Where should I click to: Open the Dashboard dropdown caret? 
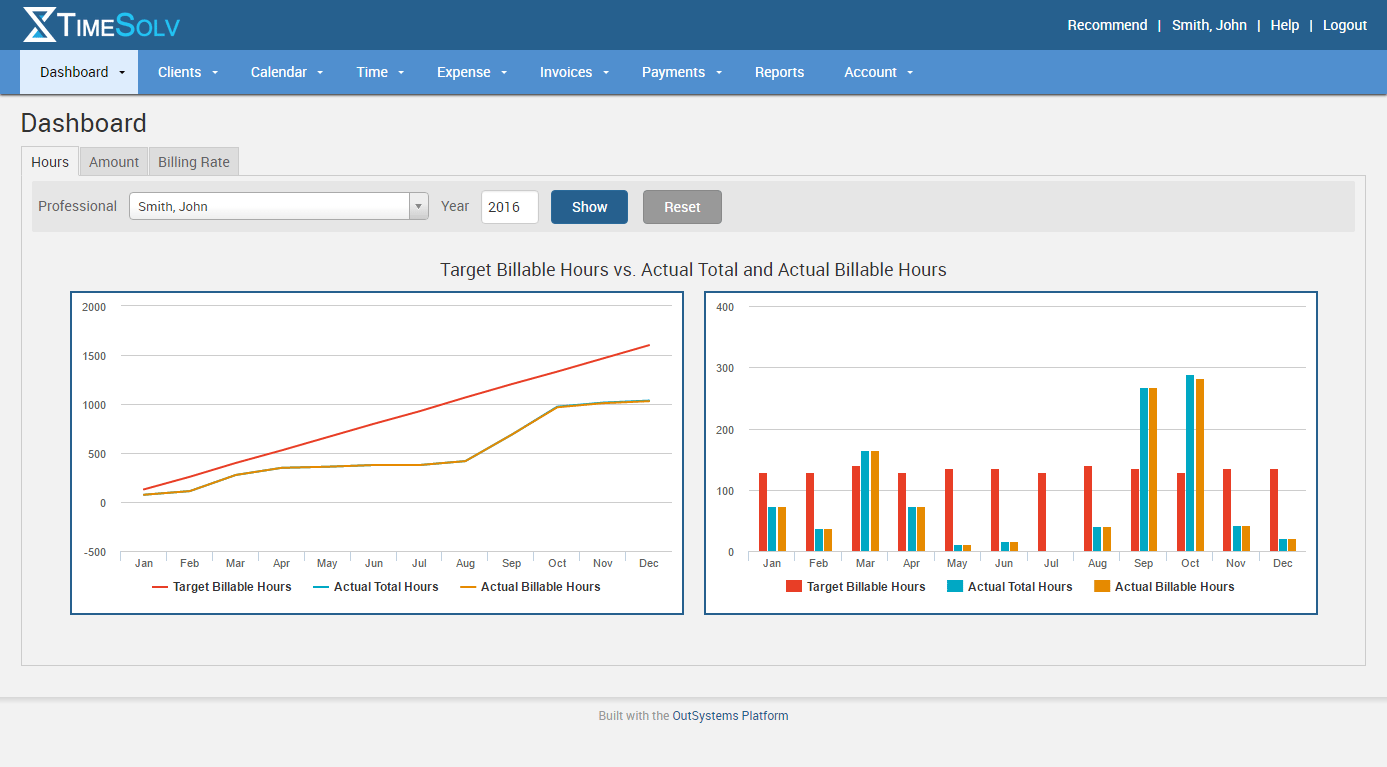(121, 72)
